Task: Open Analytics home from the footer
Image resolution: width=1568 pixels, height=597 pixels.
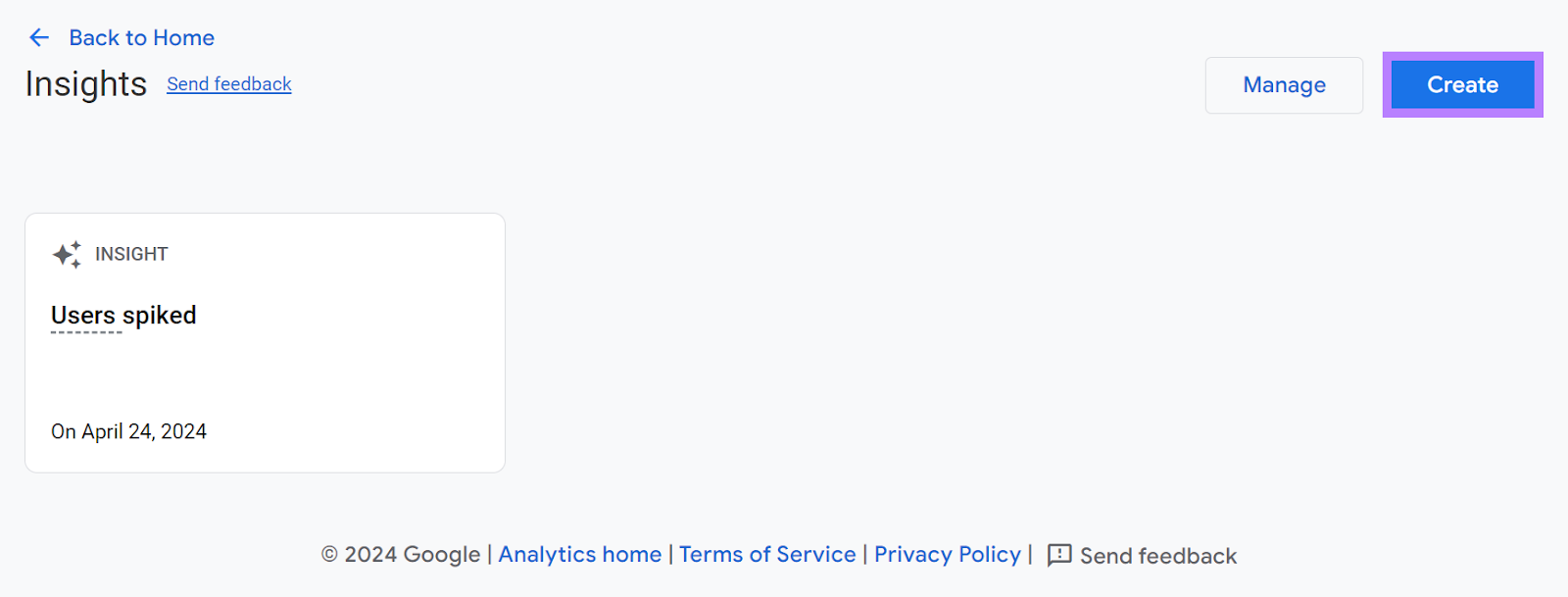Action: [579, 555]
